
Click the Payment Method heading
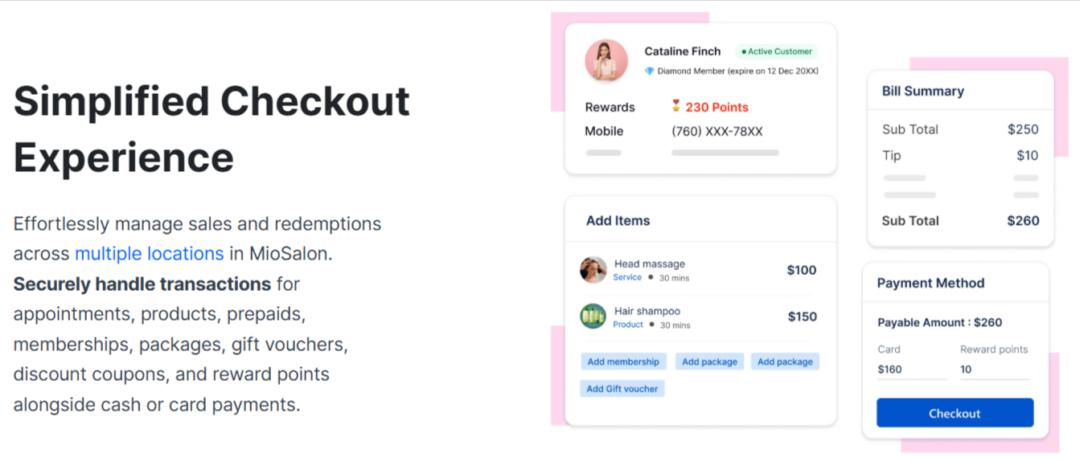click(930, 283)
